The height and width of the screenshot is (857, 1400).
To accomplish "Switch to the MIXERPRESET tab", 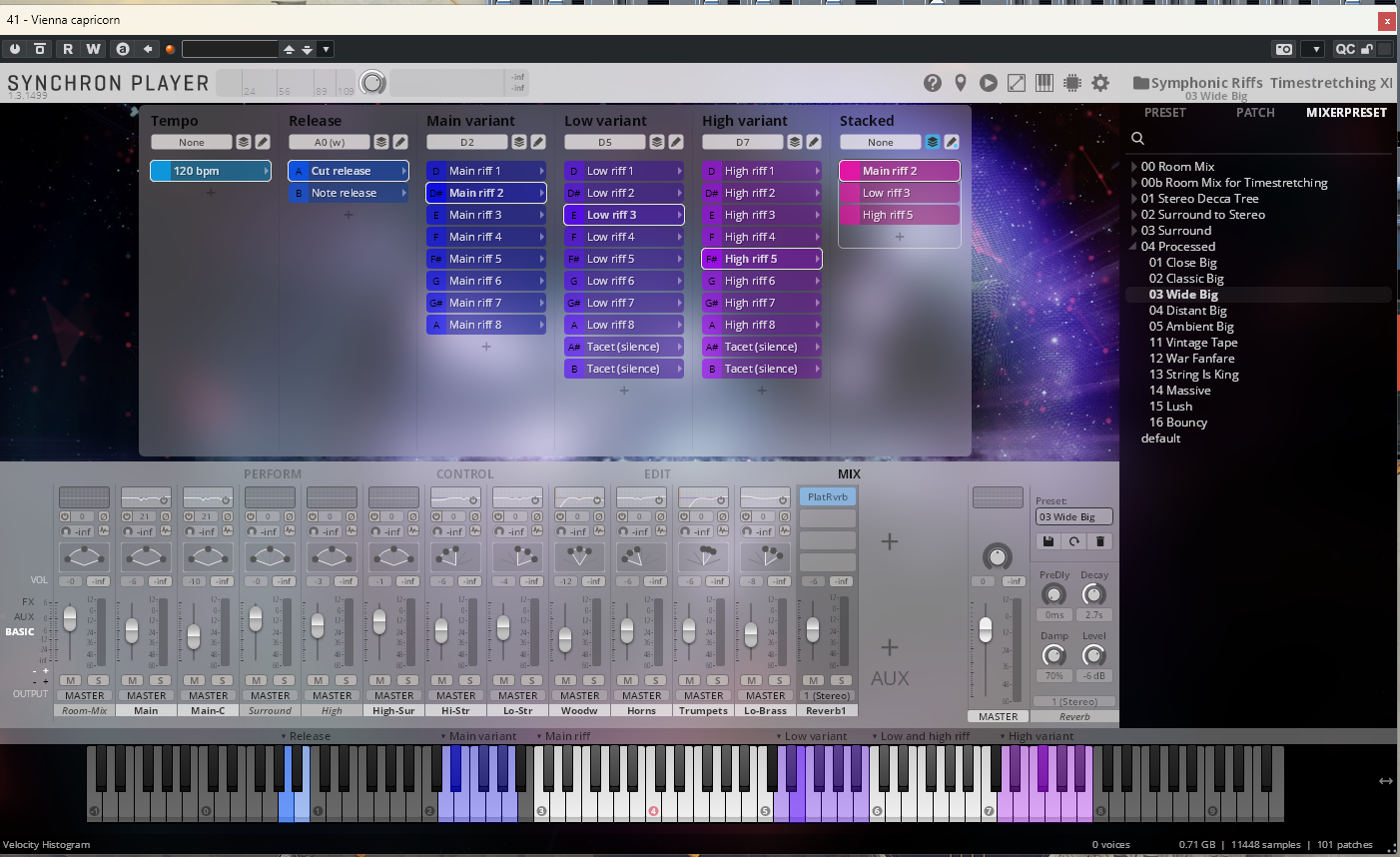I will coord(1346,113).
